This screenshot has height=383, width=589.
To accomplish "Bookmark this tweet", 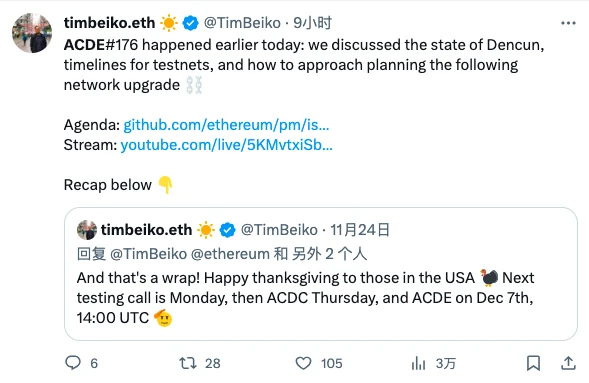I will 533,363.
